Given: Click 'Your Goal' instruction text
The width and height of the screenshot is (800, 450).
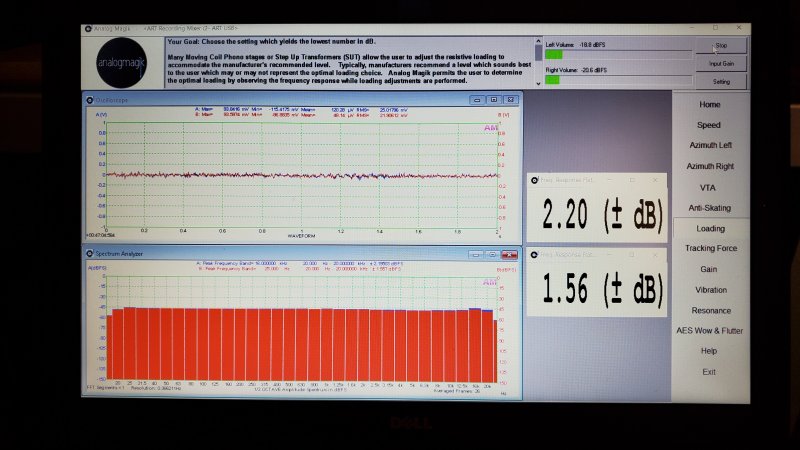Looking at the screenshot, I should [272, 42].
